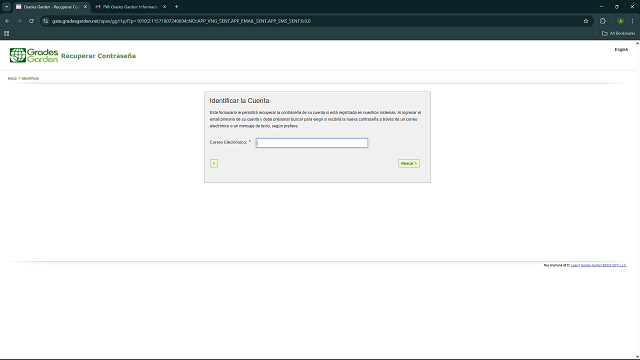
Task: Open a new browser tab
Action: click(176, 7)
